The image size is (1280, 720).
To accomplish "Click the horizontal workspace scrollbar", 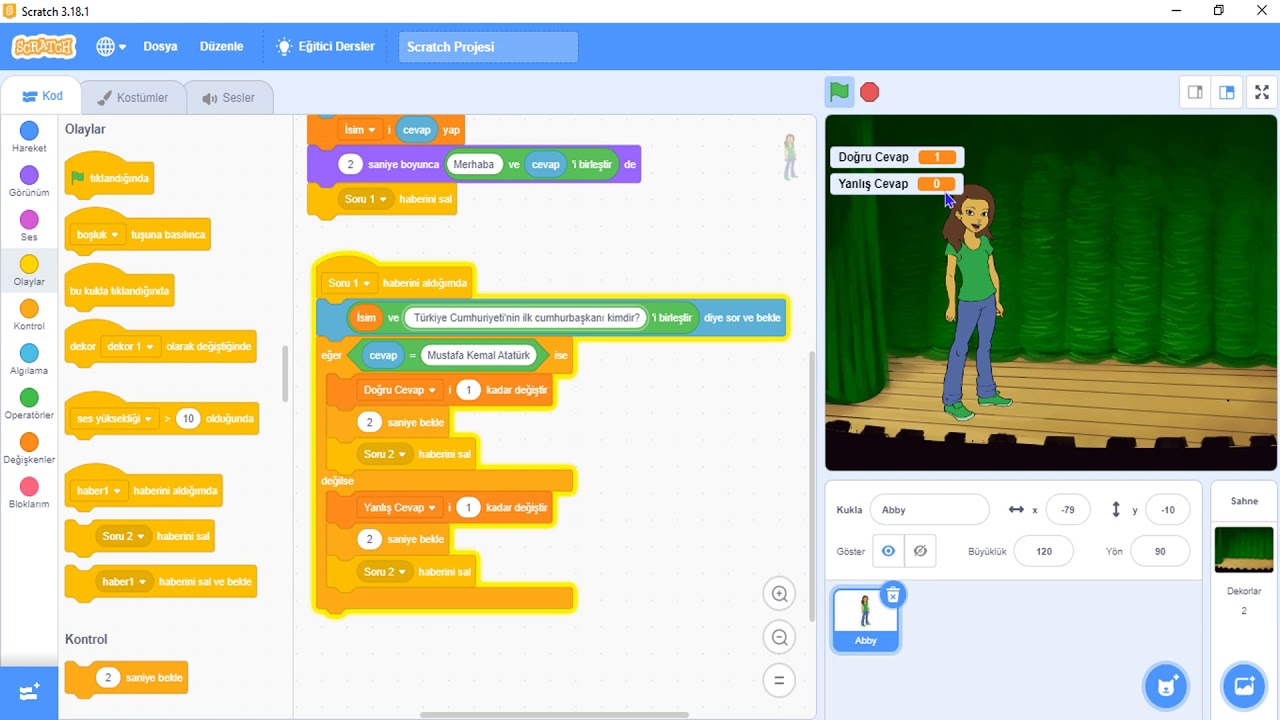I will click(554, 714).
